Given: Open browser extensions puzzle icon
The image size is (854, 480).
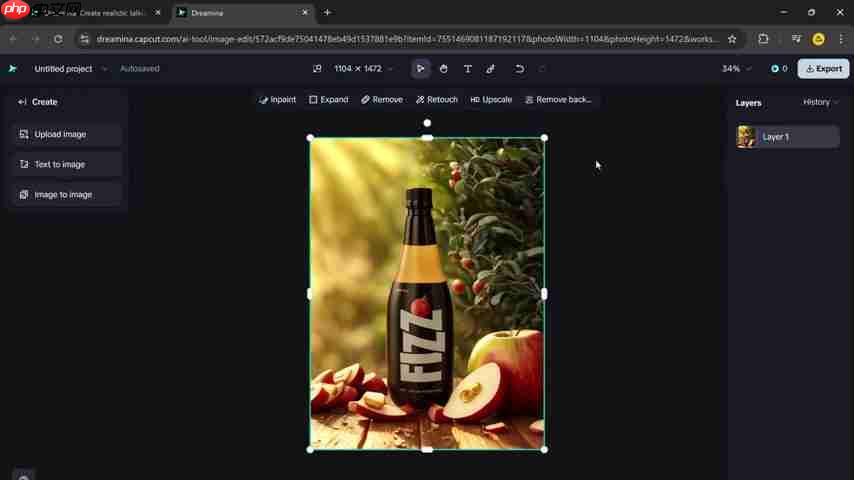Looking at the screenshot, I should pos(764,39).
